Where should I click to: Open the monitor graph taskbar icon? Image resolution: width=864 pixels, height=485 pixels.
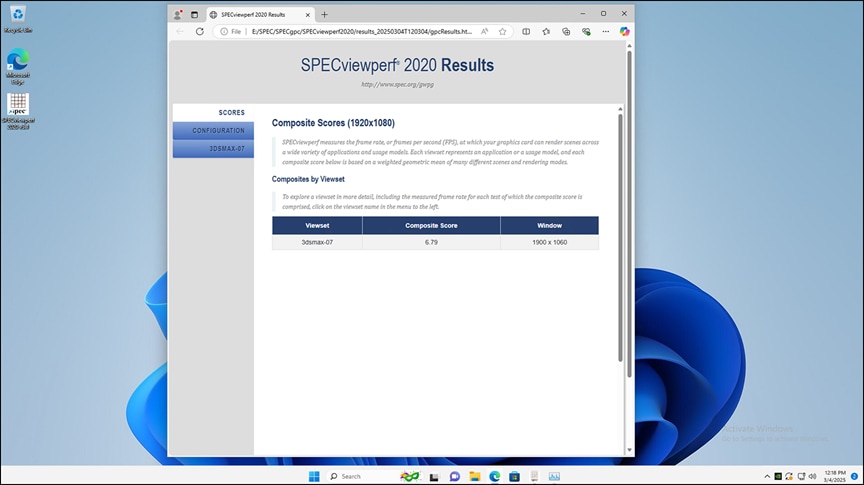pyautogui.click(x=554, y=476)
